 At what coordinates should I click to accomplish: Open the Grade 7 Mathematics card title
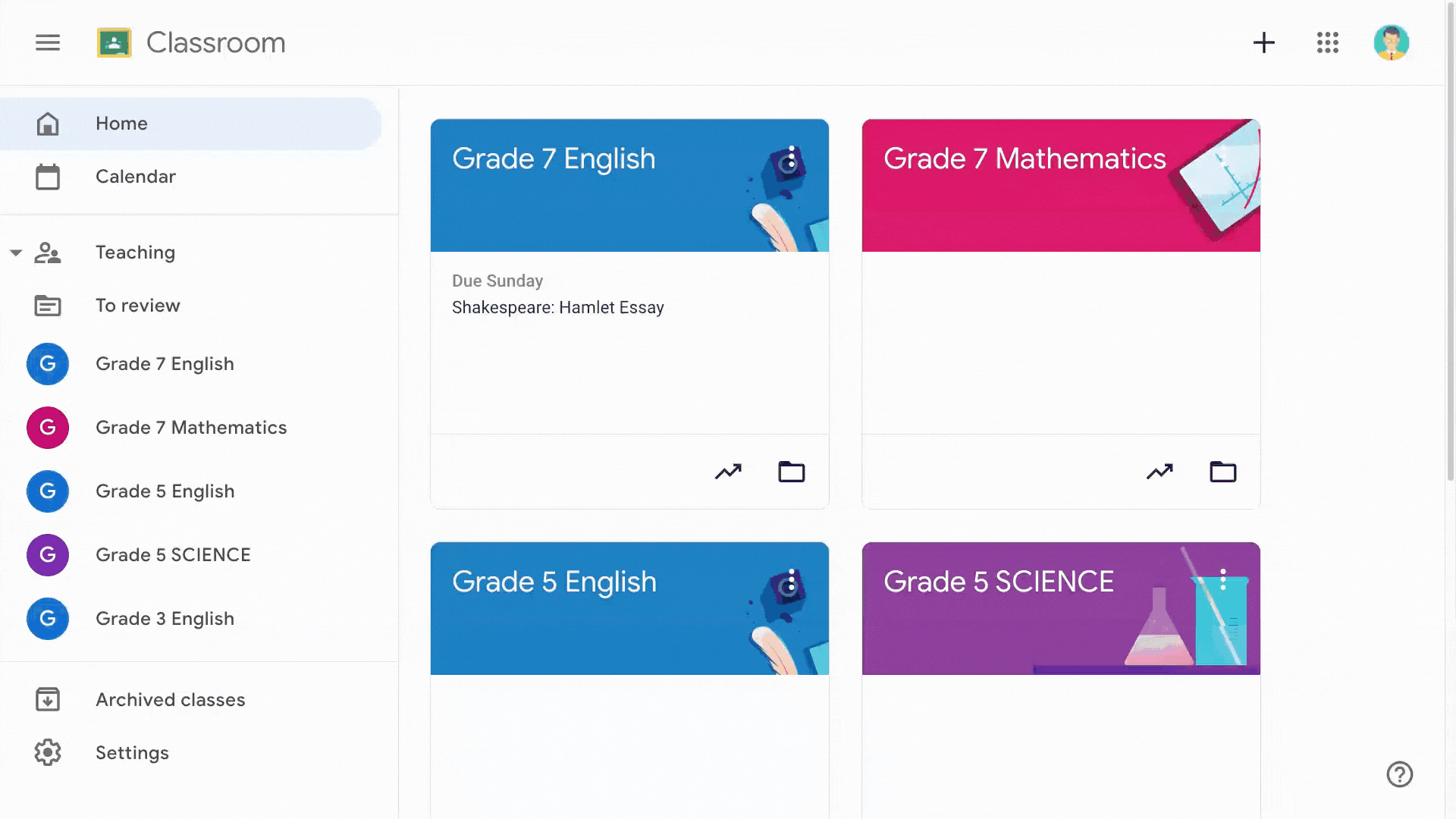pyautogui.click(x=1025, y=158)
